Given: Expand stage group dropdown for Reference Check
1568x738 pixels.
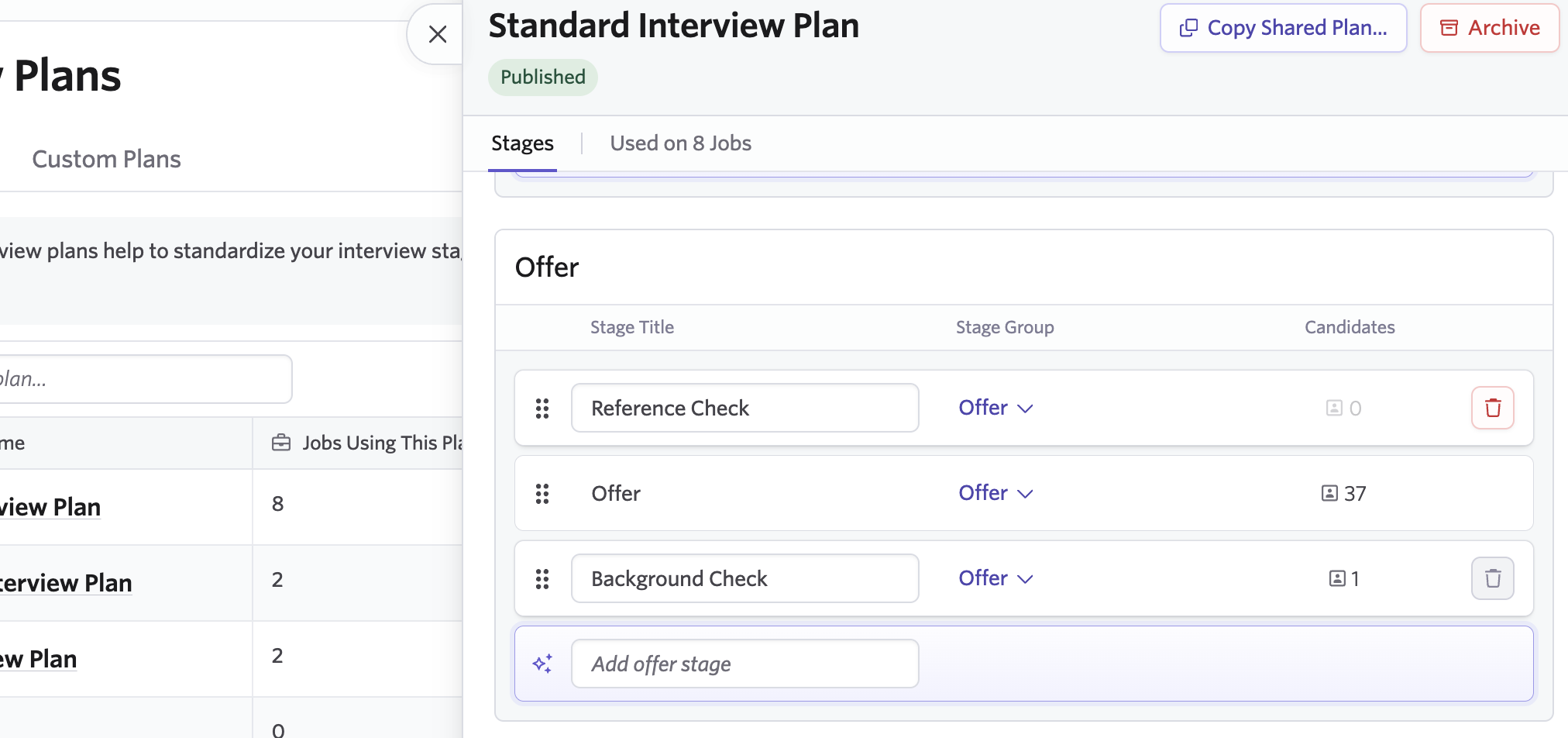Looking at the screenshot, I should [995, 408].
